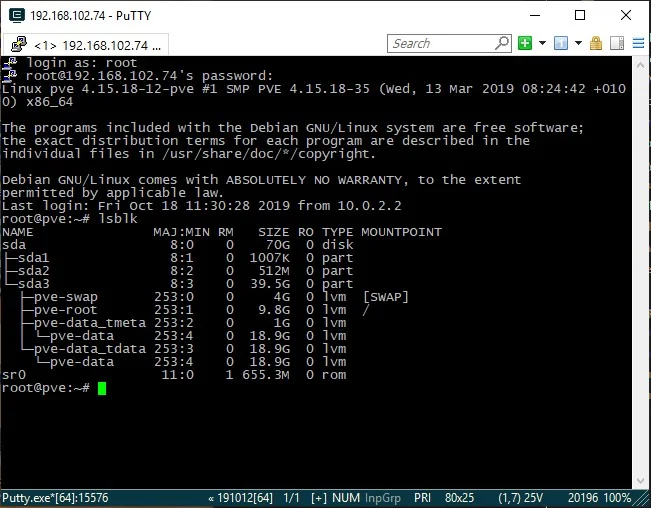Screen dimensions: 651x508
Task: Toggle the NUM lock indicator
Action: tap(346, 498)
